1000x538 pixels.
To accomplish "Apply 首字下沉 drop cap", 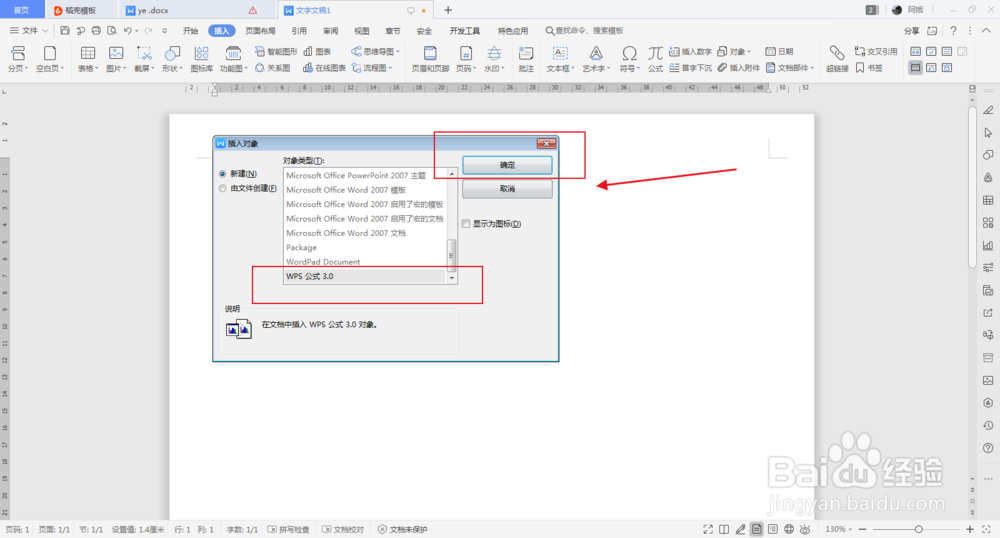I will (x=690, y=68).
